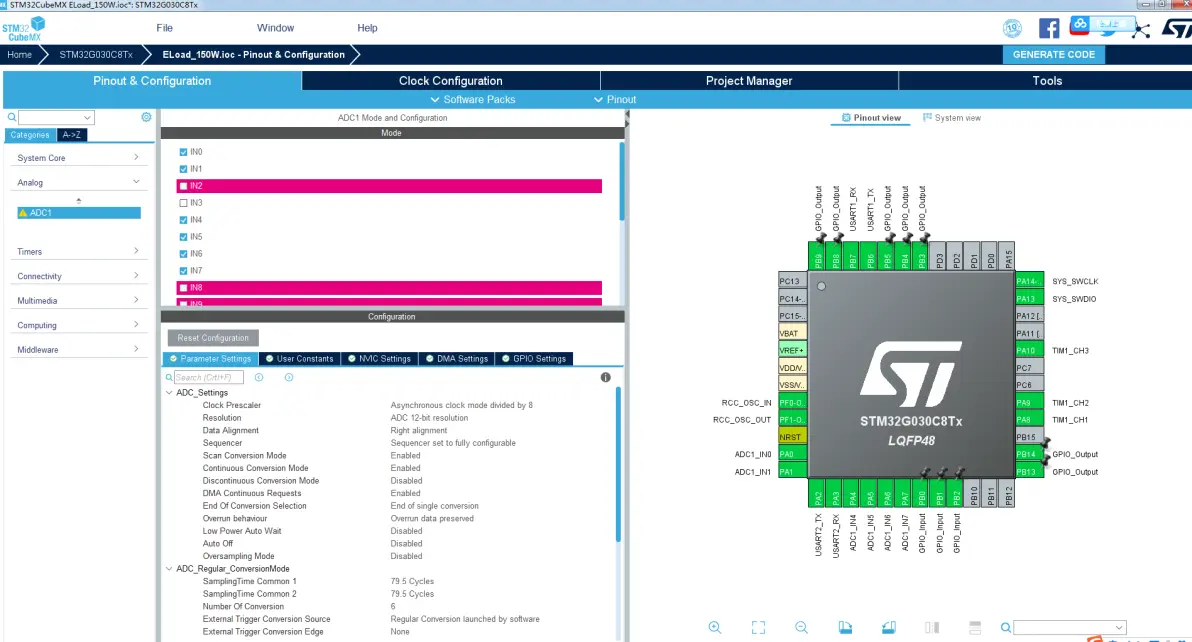This screenshot has height=642, width=1192.
Task: Open the DMA Settings tab
Action: point(457,359)
